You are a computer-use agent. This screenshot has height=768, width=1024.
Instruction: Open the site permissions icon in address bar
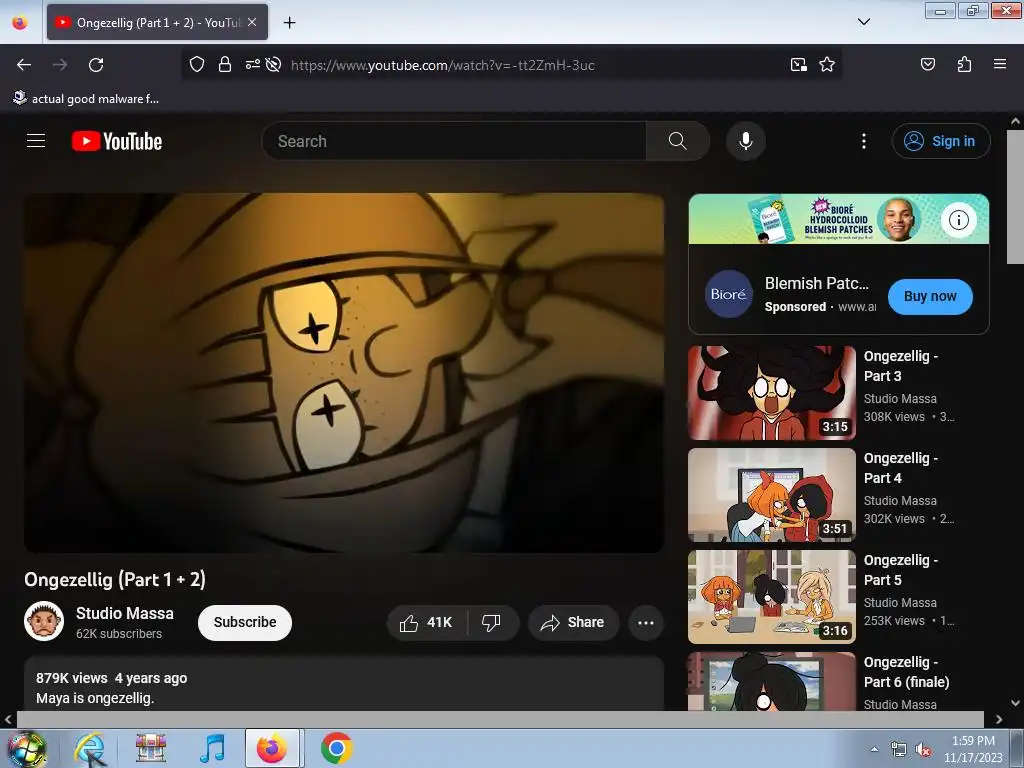[x=252, y=65]
